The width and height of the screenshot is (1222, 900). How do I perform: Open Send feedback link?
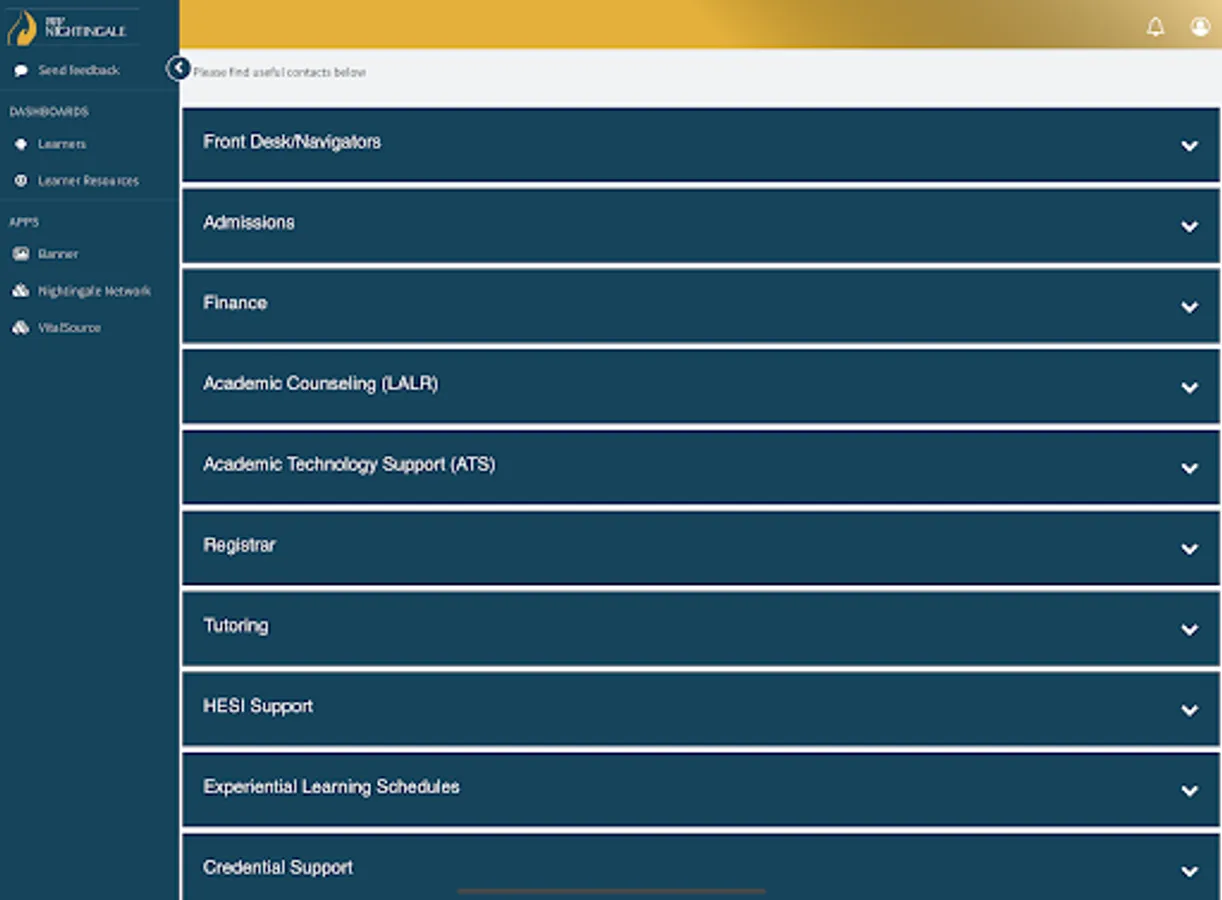tap(79, 70)
